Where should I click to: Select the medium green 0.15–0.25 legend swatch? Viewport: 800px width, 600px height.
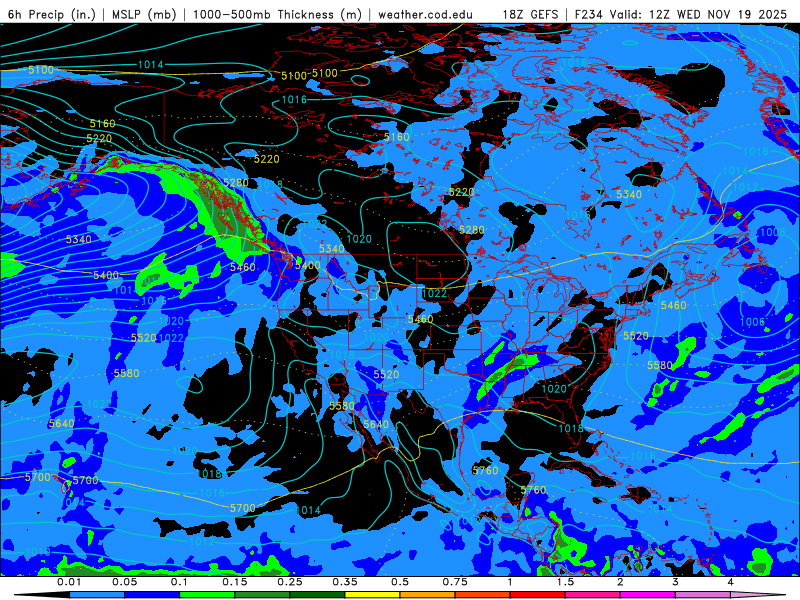[262, 595]
